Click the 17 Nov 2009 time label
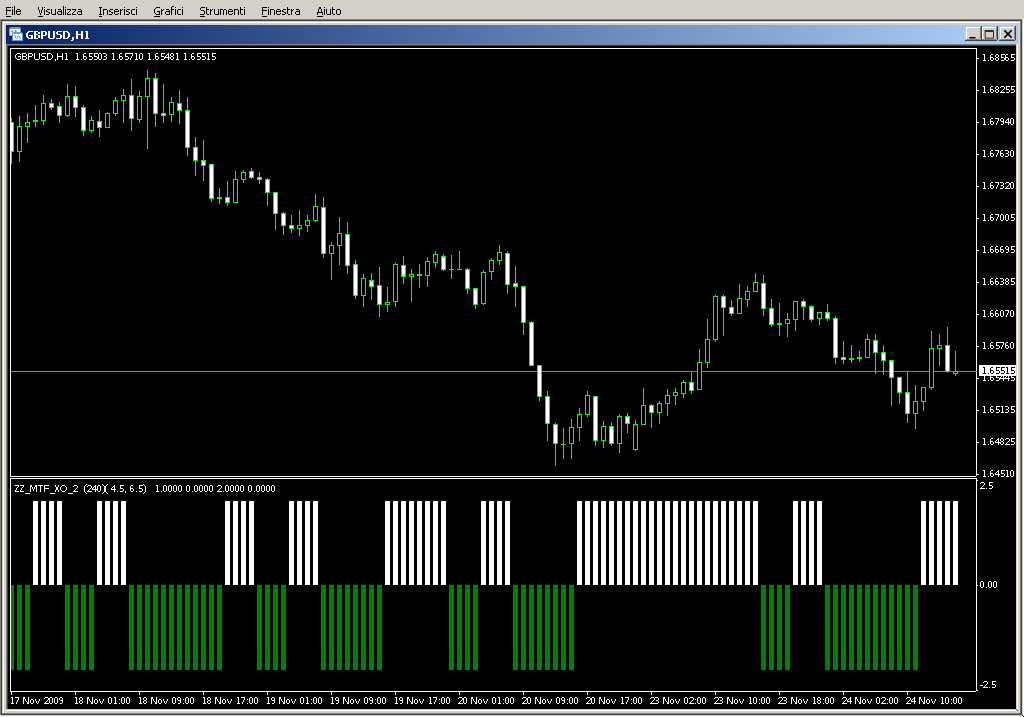 point(37,701)
